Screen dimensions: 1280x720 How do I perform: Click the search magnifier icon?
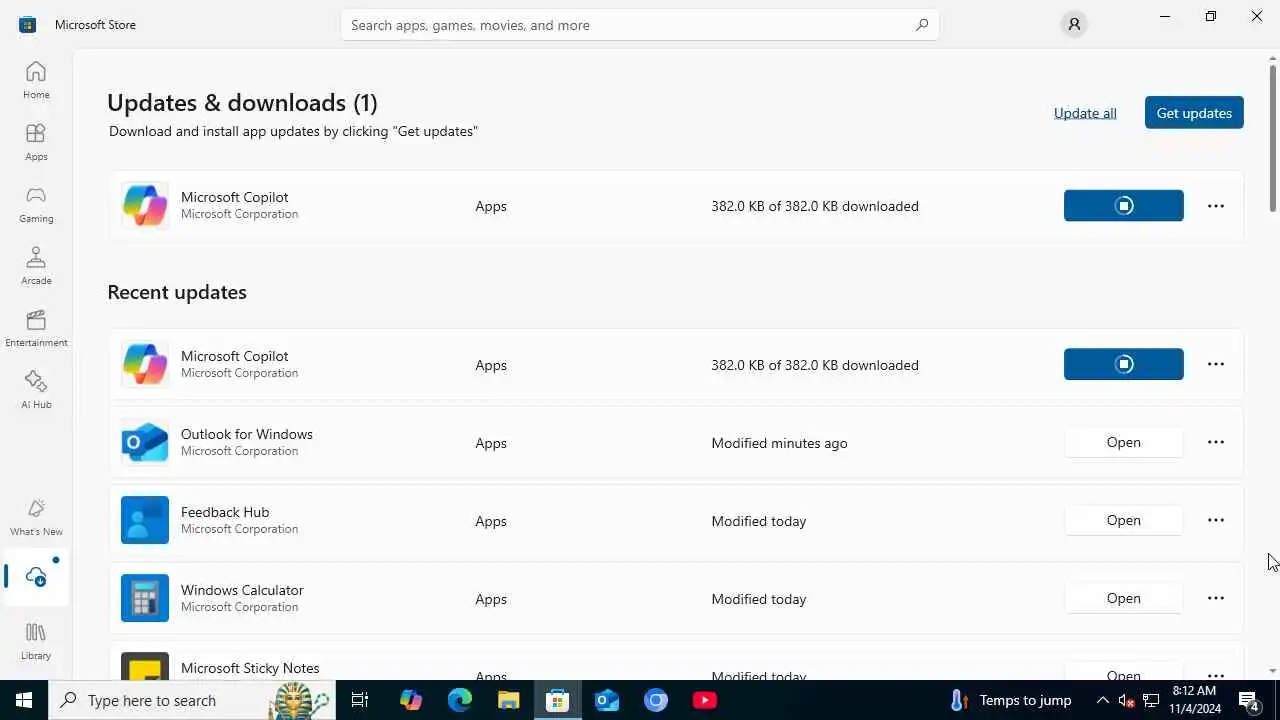click(922, 25)
